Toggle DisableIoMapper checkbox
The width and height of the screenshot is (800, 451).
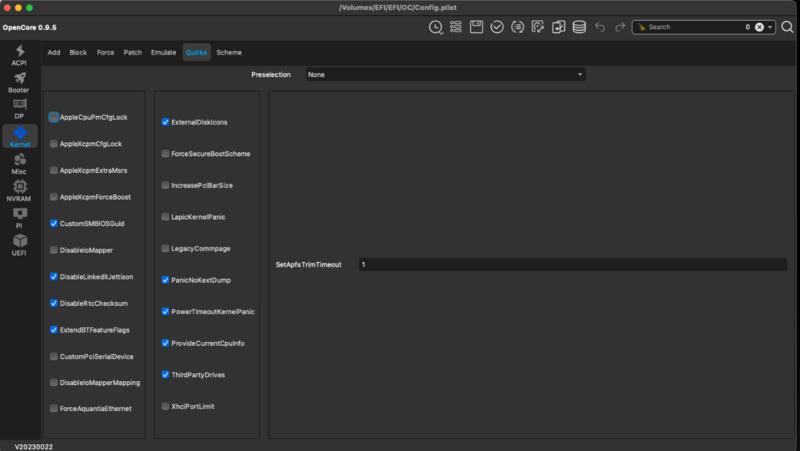[54, 250]
